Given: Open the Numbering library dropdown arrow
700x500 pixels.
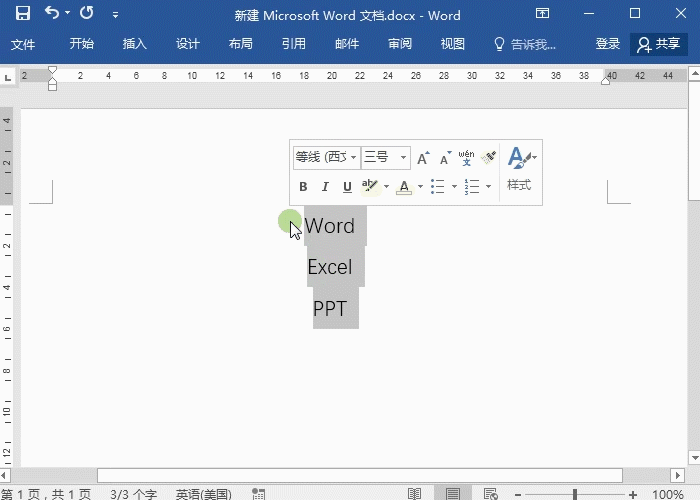Looking at the screenshot, I should coord(488,187).
